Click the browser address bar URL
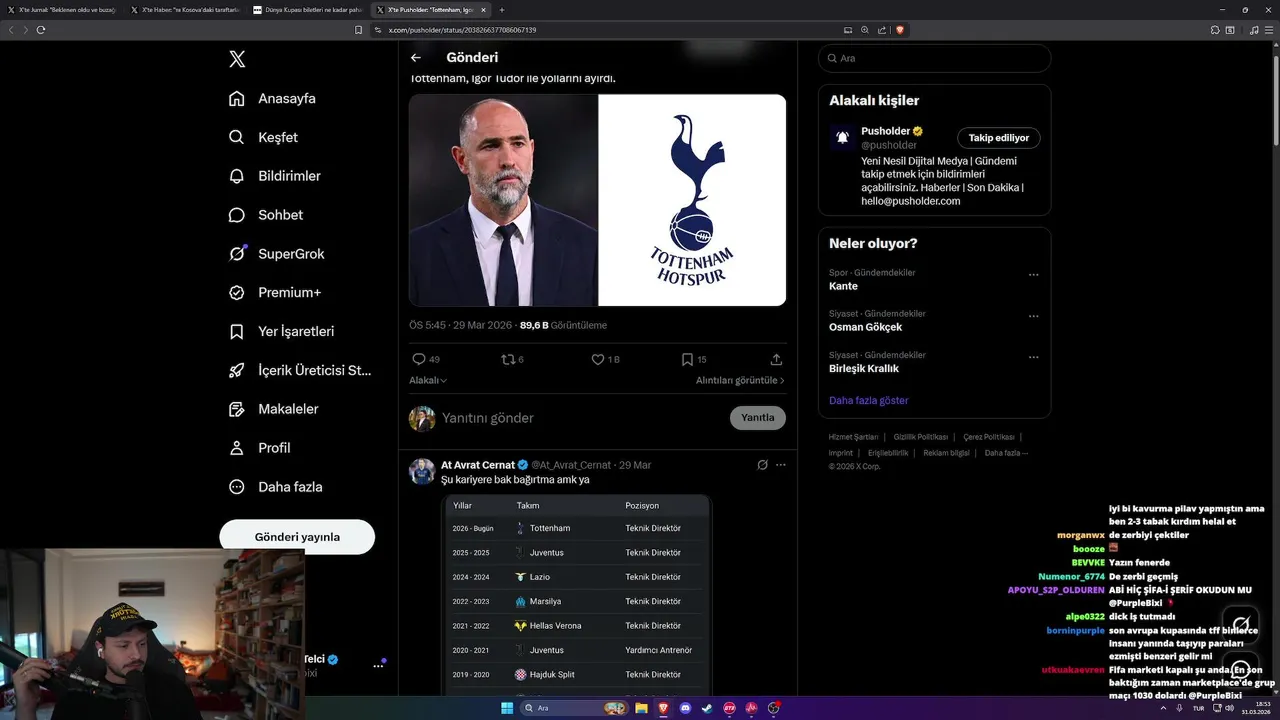 [461, 30]
